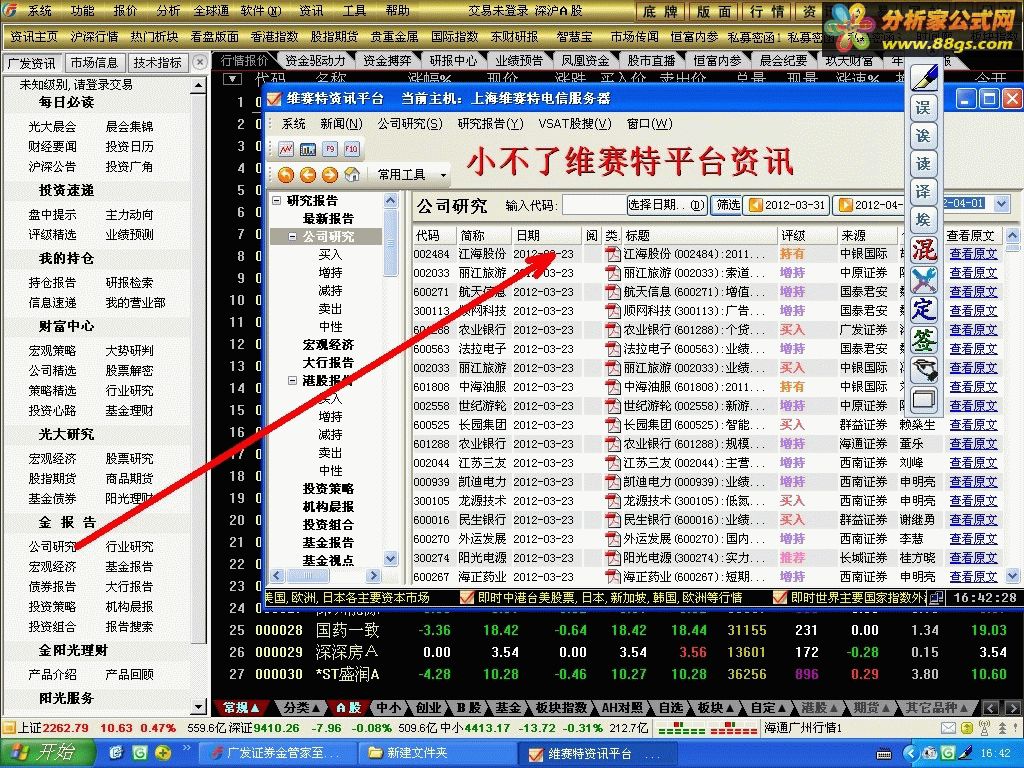The width and height of the screenshot is (1024, 768).
Task: Collapse the 港股报告 tree node
Action: point(293,380)
